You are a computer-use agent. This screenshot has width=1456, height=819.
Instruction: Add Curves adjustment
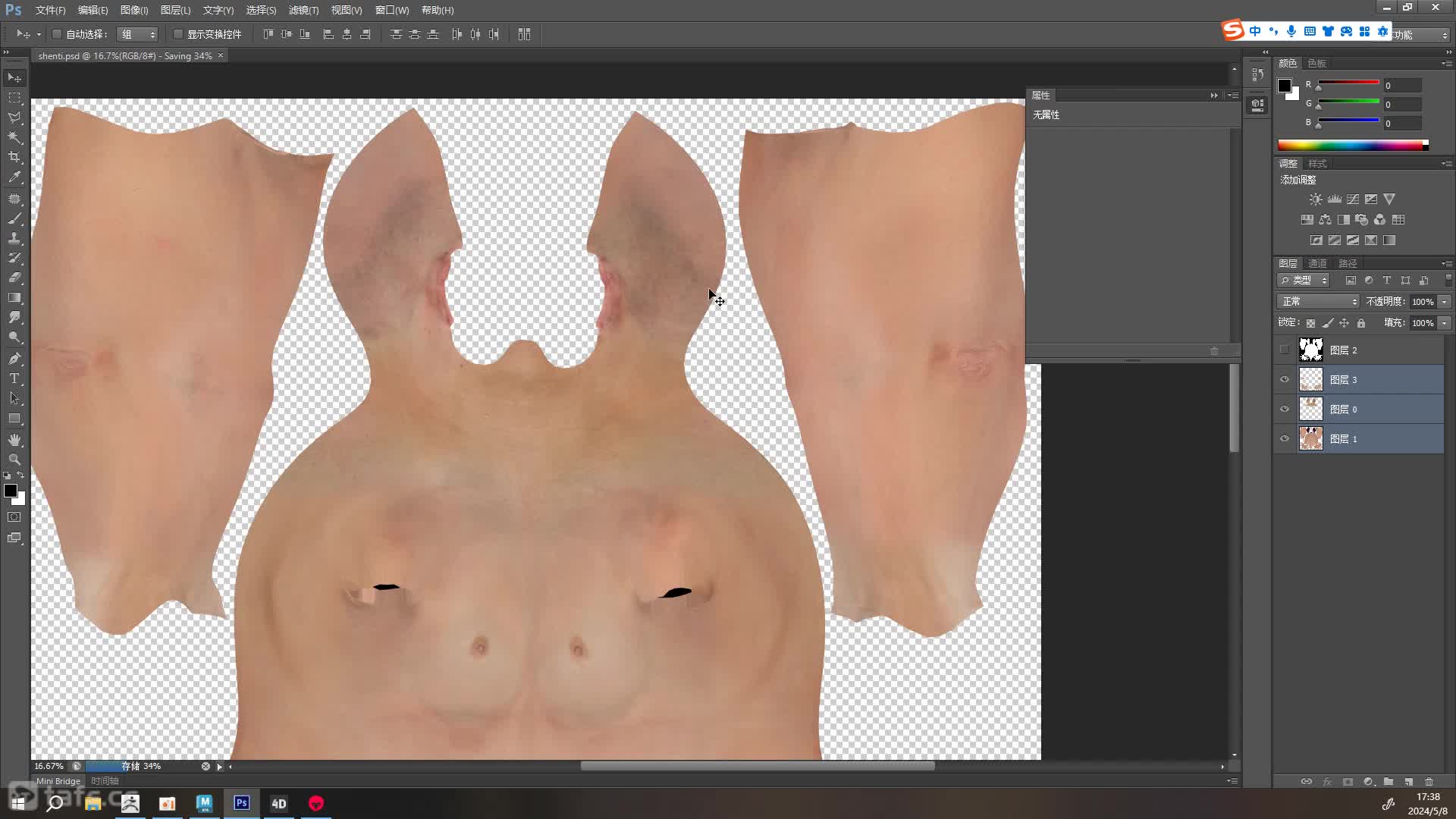tap(1353, 199)
